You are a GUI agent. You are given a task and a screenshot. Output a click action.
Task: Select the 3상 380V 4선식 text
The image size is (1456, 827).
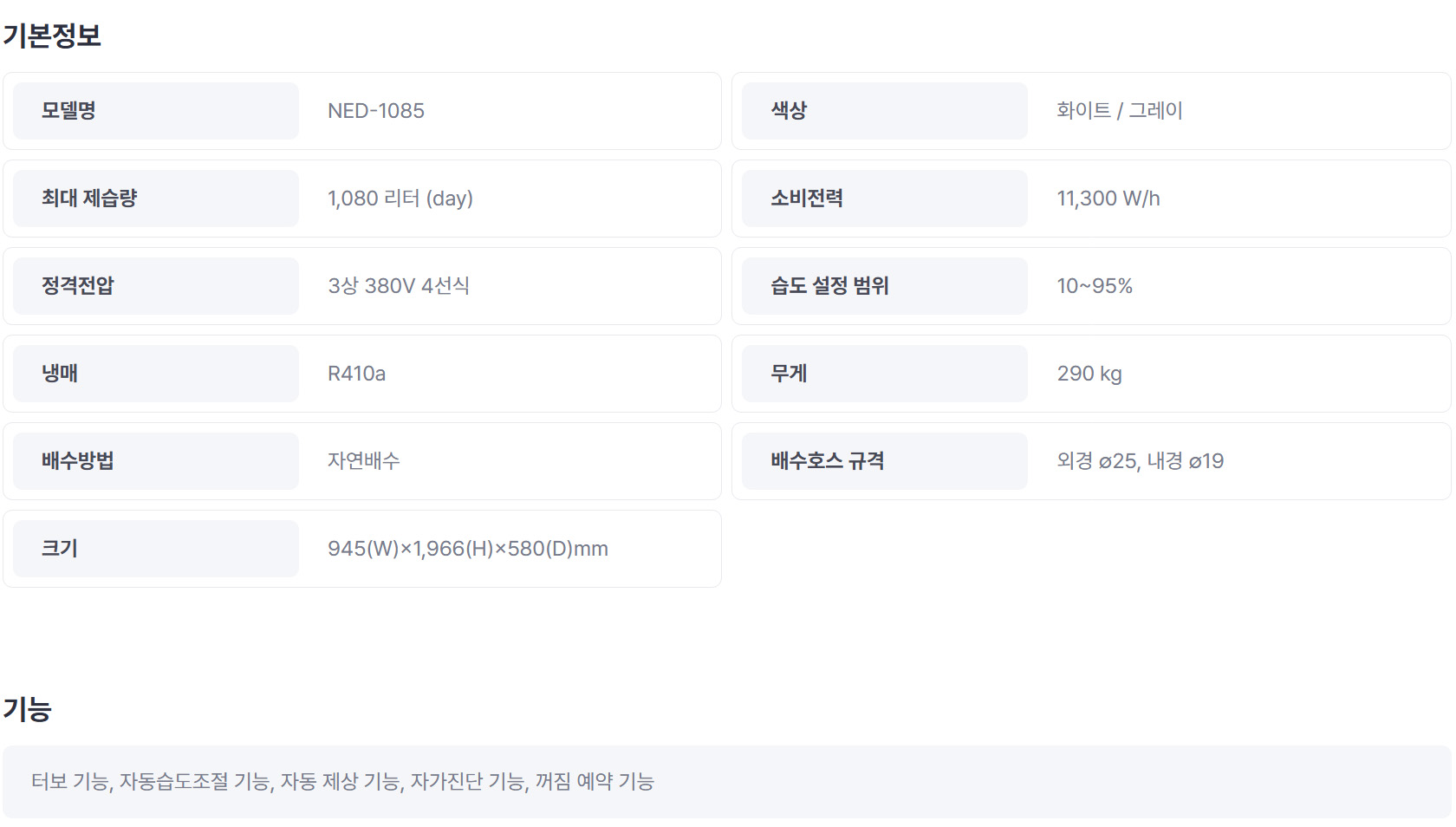[399, 286]
